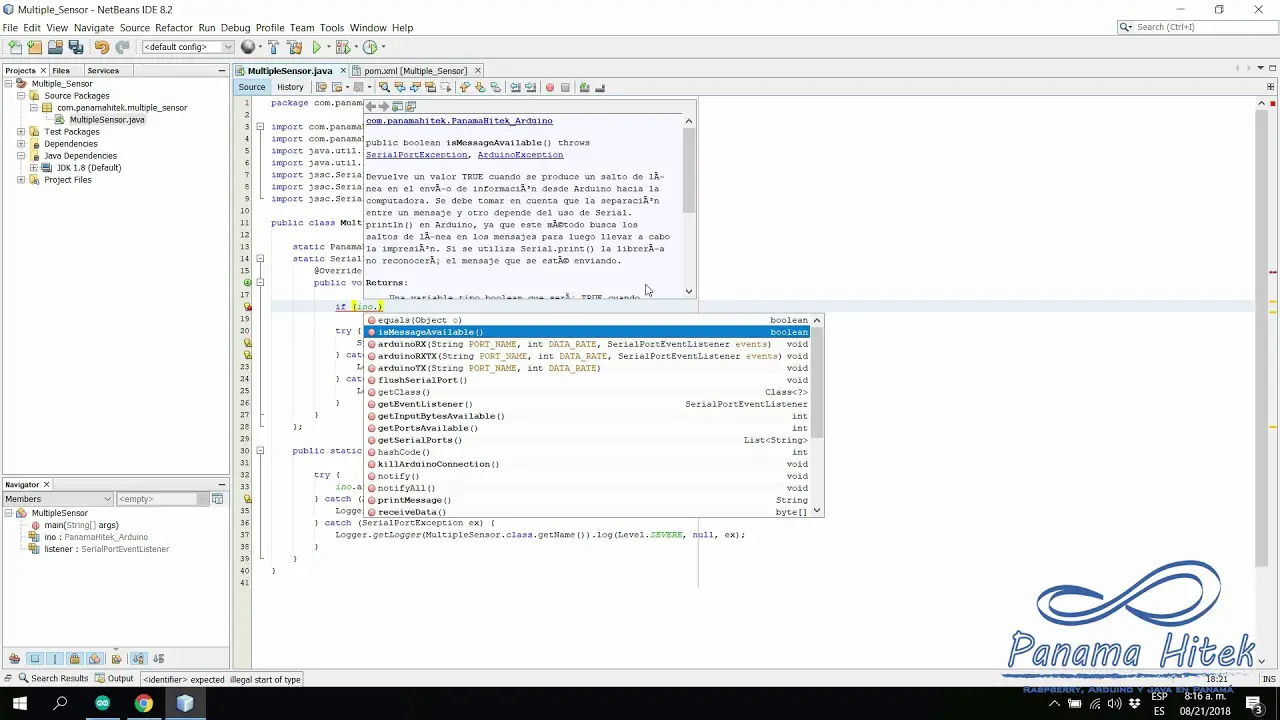Create a new project from the toolbar
Screen dimensions: 1280x720
click(x=33, y=46)
